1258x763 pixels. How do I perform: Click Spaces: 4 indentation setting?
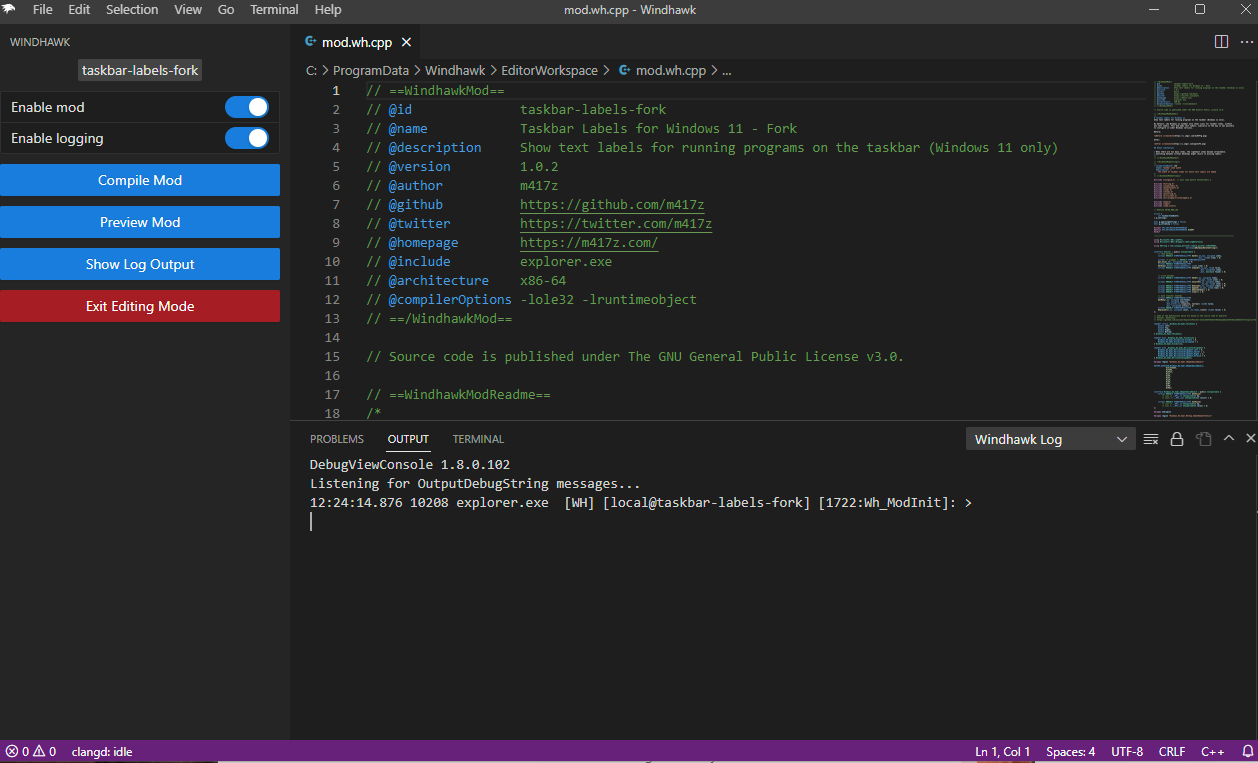[1071, 751]
